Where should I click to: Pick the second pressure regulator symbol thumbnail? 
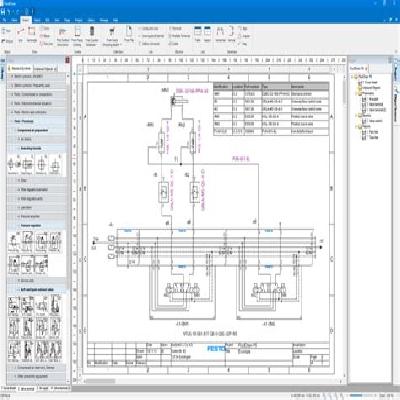[27, 242]
